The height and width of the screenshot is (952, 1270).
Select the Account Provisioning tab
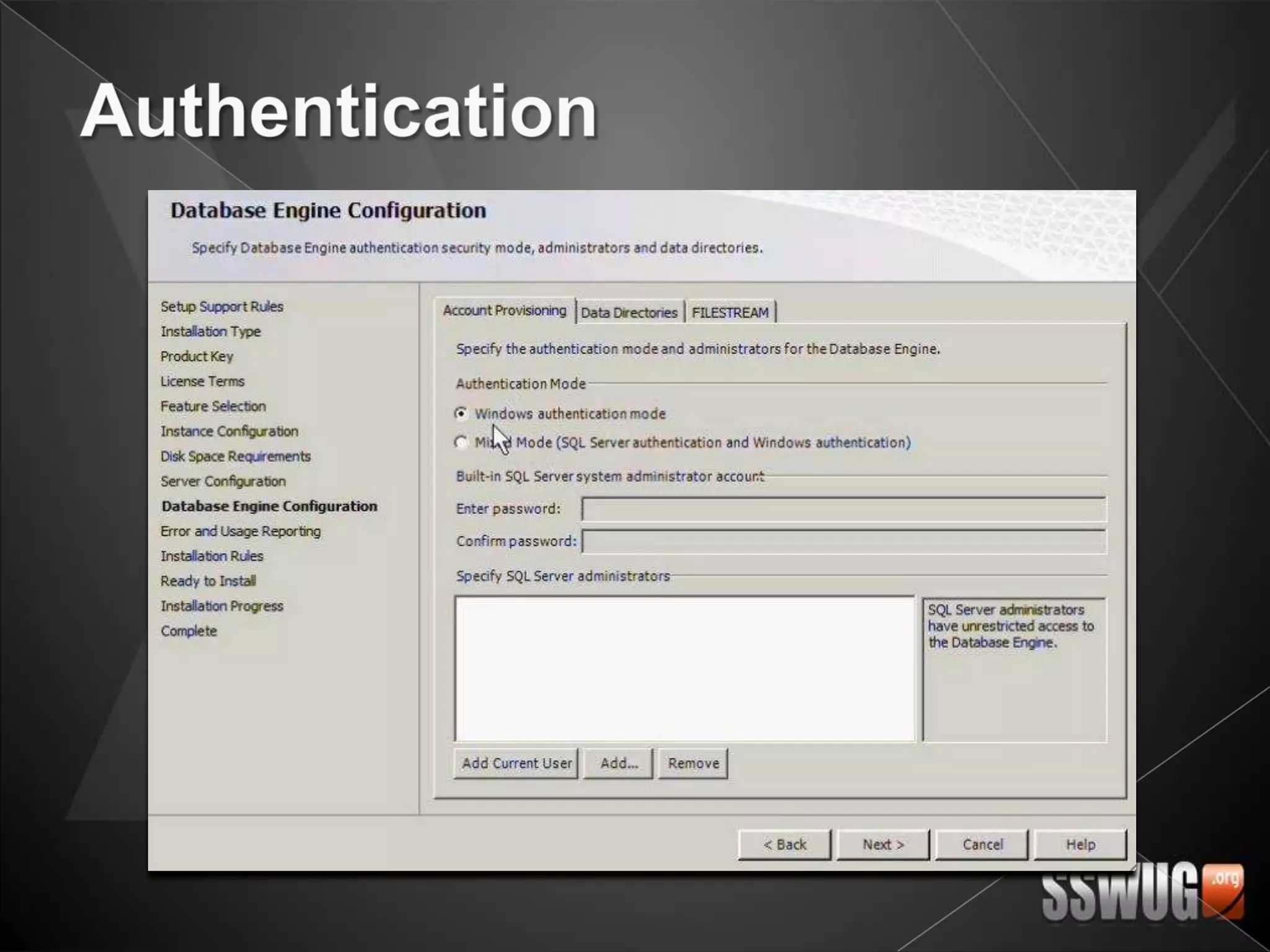tap(504, 311)
